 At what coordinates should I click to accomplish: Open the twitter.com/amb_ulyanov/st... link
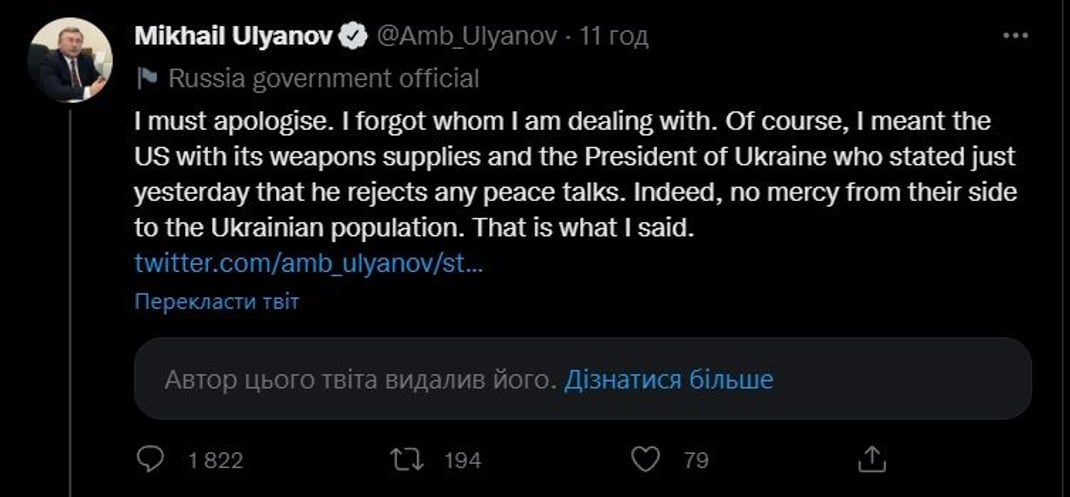click(x=308, y=264)
